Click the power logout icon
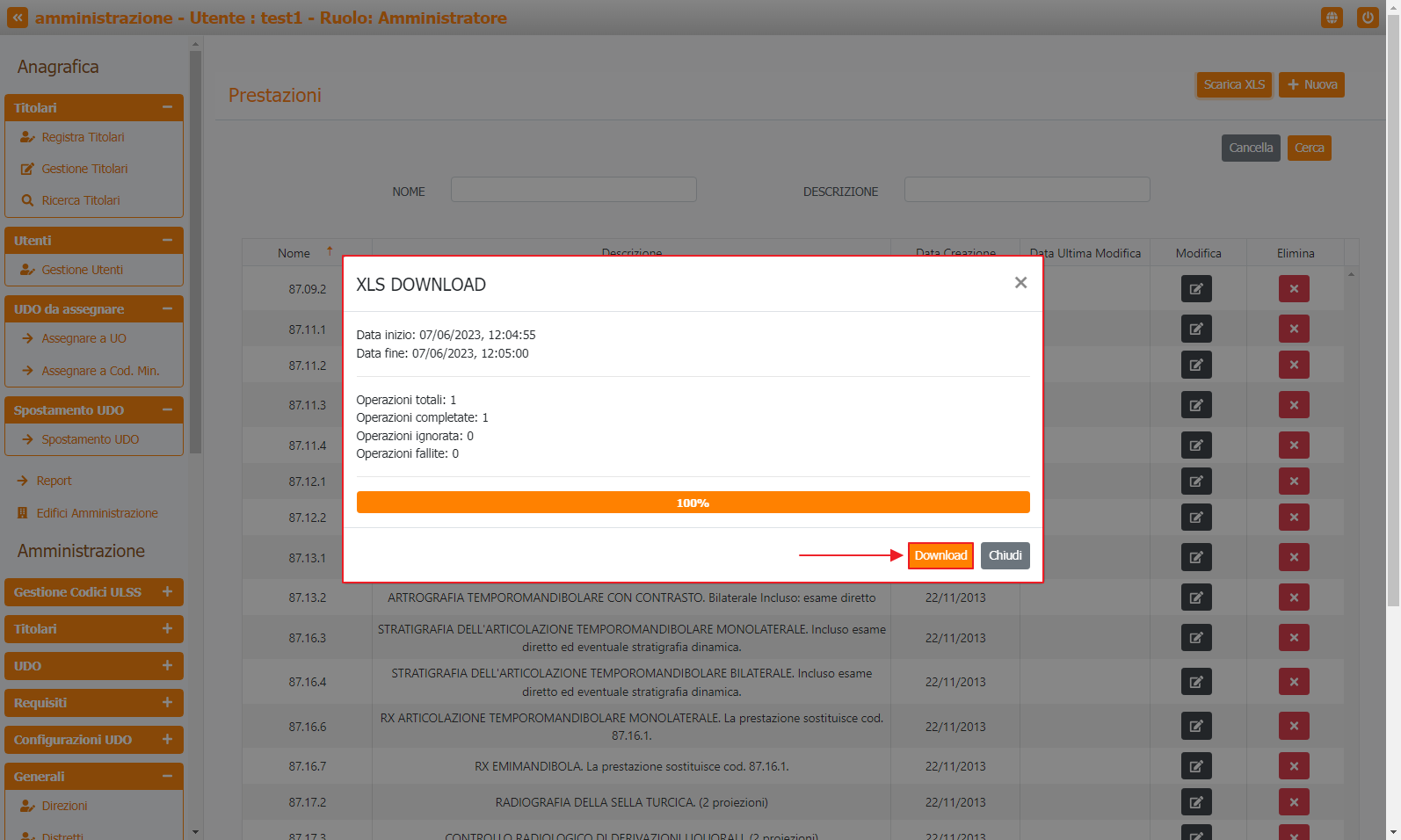Screen dimensions: 1401x840 click(x=1367, y=18)
